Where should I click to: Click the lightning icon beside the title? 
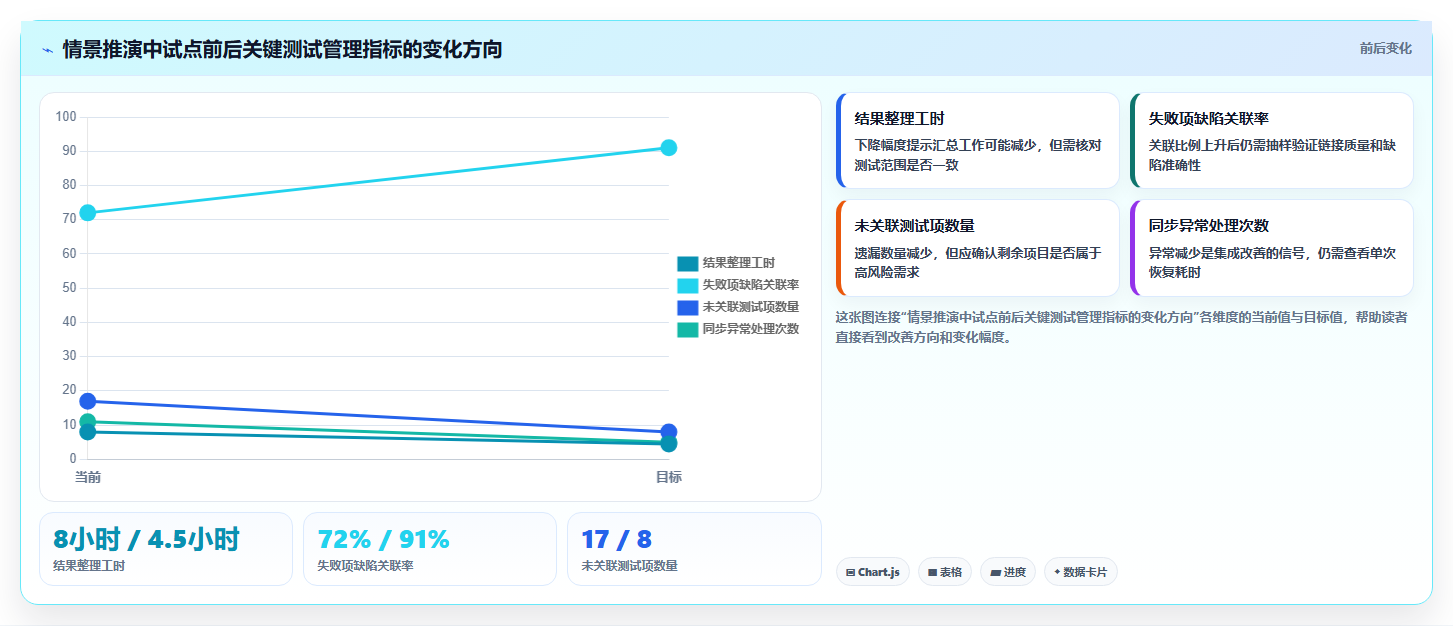(x=47, y=50)
